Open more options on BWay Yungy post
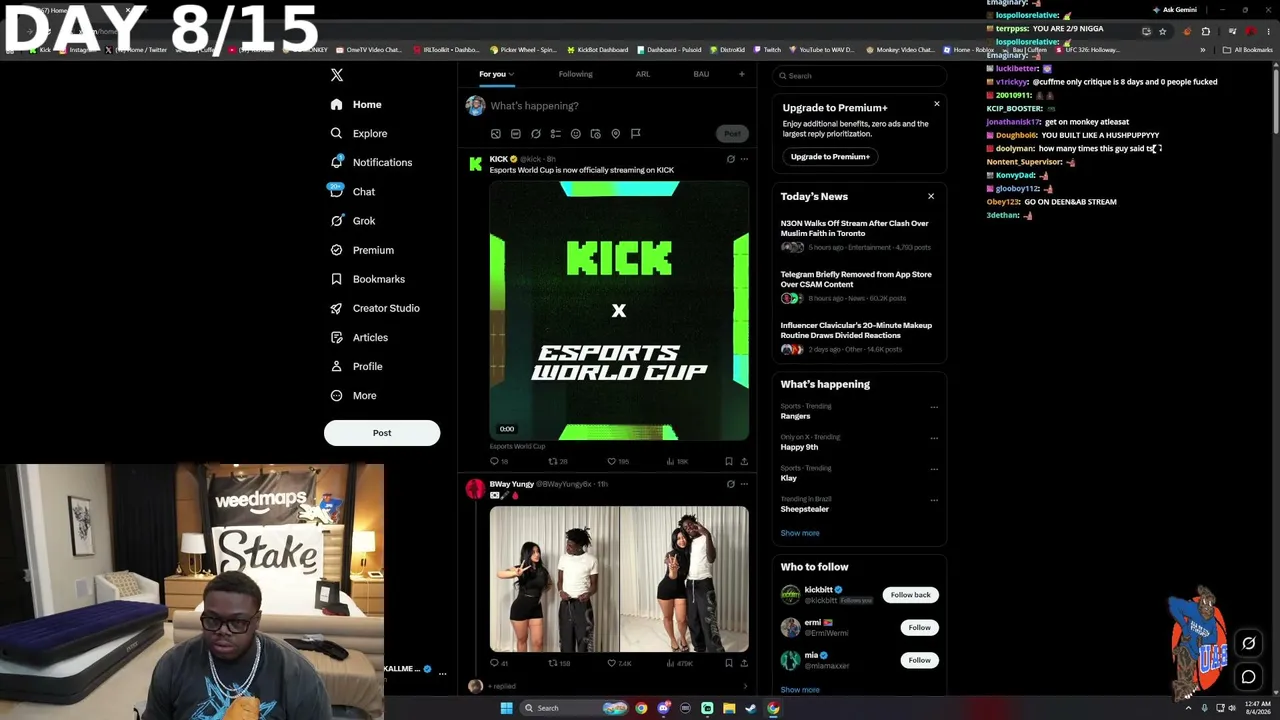The image size is (1280, 720). [x=744, y=484]
